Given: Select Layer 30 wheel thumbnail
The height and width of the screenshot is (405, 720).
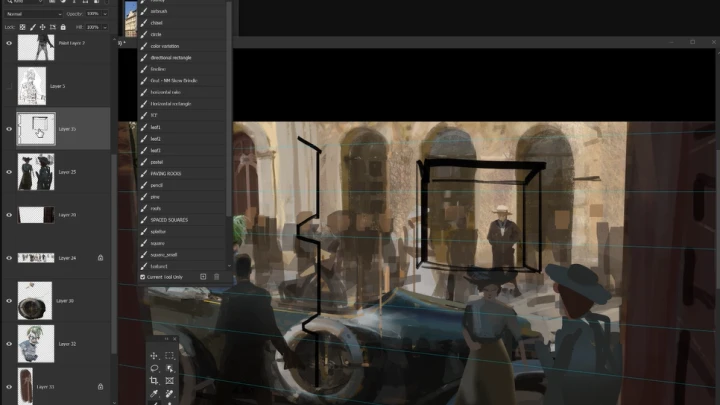Looking at the screenshot, I should 35,301.
